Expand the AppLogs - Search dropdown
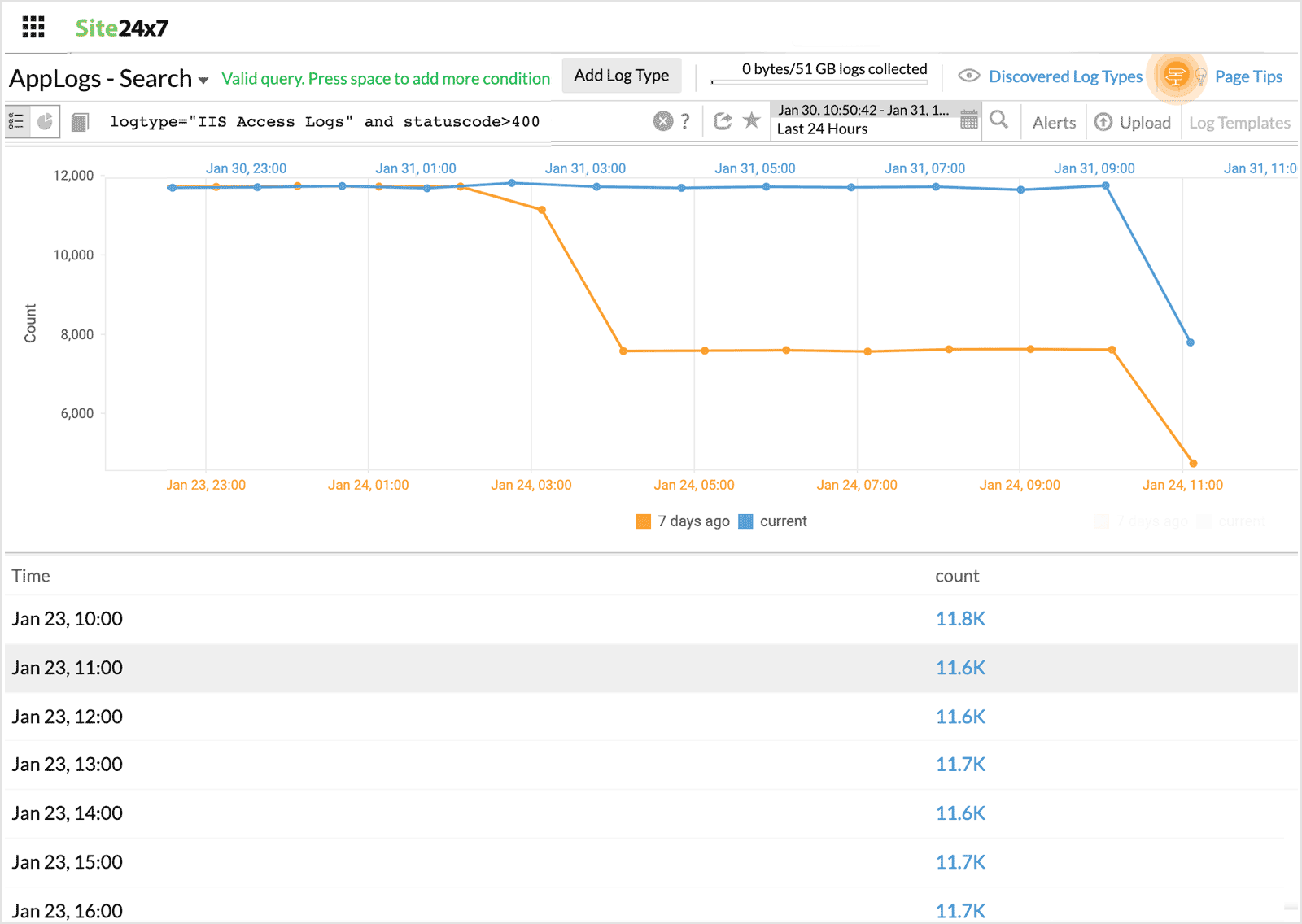 click(203, 80)
